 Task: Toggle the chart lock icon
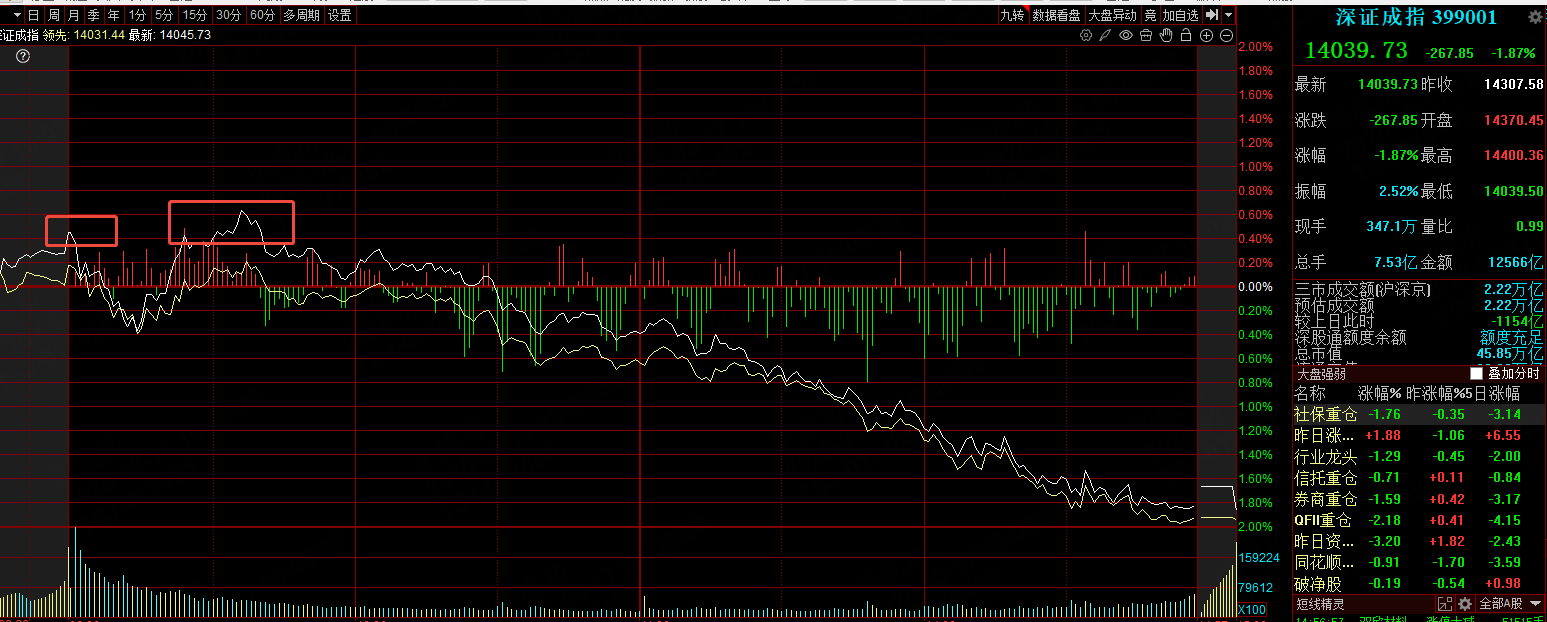tap(1186, 35)
